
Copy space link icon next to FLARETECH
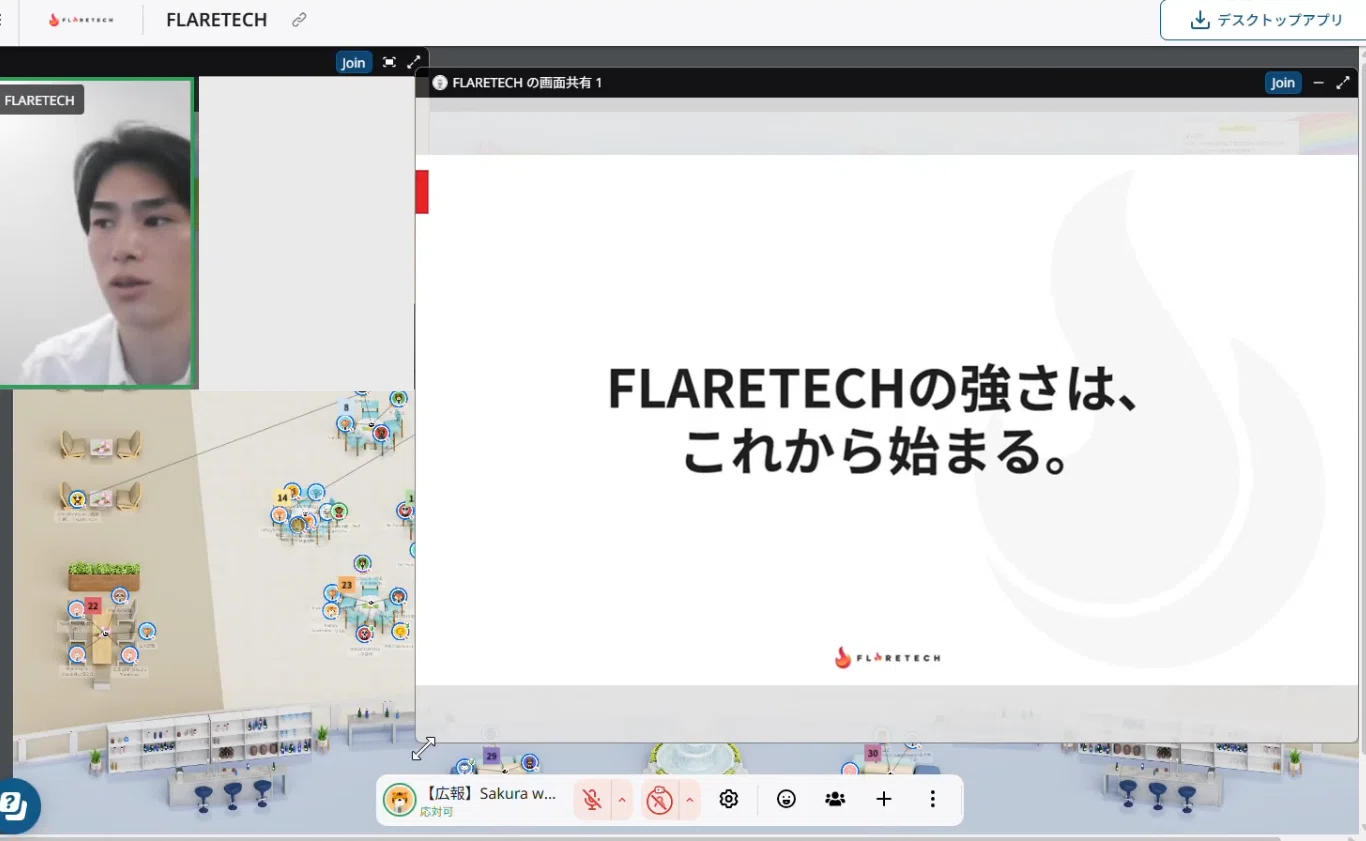coord(299,20)
